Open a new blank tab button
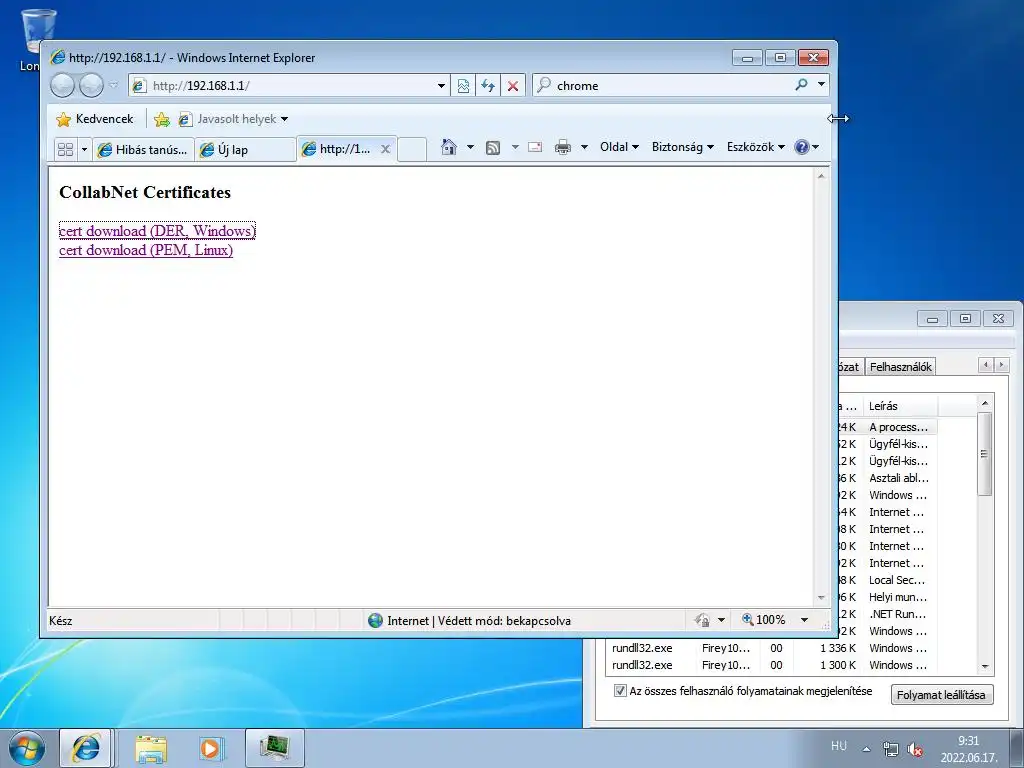This screenshot has height=768, width=1024. coord(411,149)
